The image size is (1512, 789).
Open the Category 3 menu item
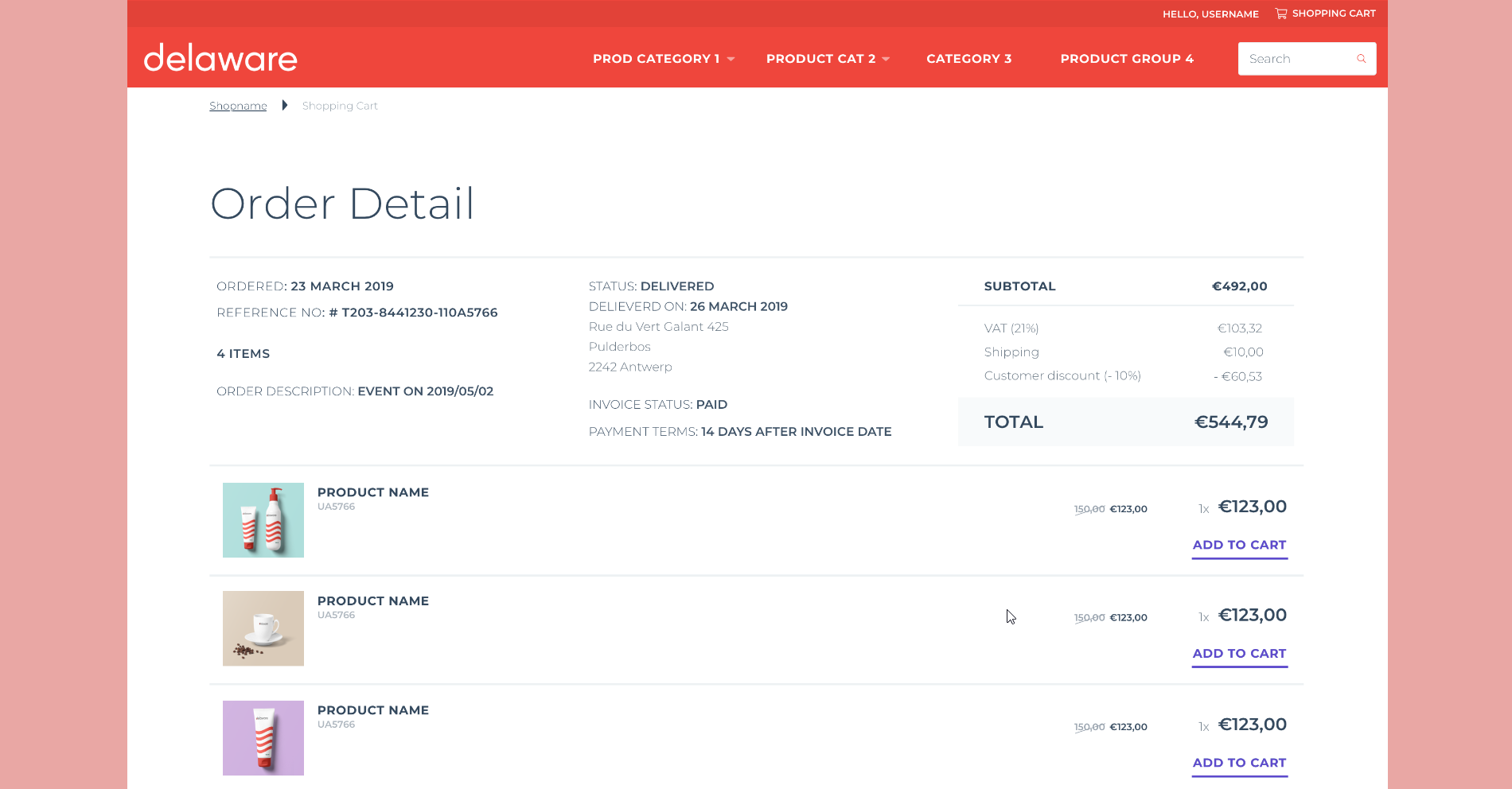pyautogui.click(x=968, y=59)
